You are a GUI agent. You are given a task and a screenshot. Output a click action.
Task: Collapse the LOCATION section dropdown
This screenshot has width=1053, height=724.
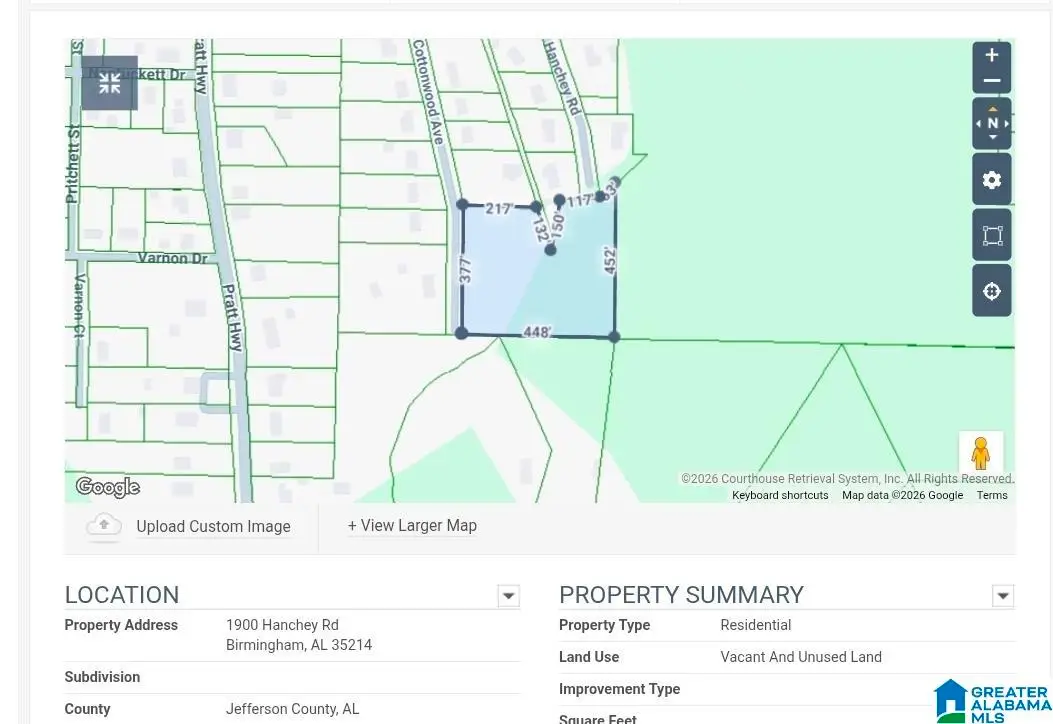(x=508, y=595)
